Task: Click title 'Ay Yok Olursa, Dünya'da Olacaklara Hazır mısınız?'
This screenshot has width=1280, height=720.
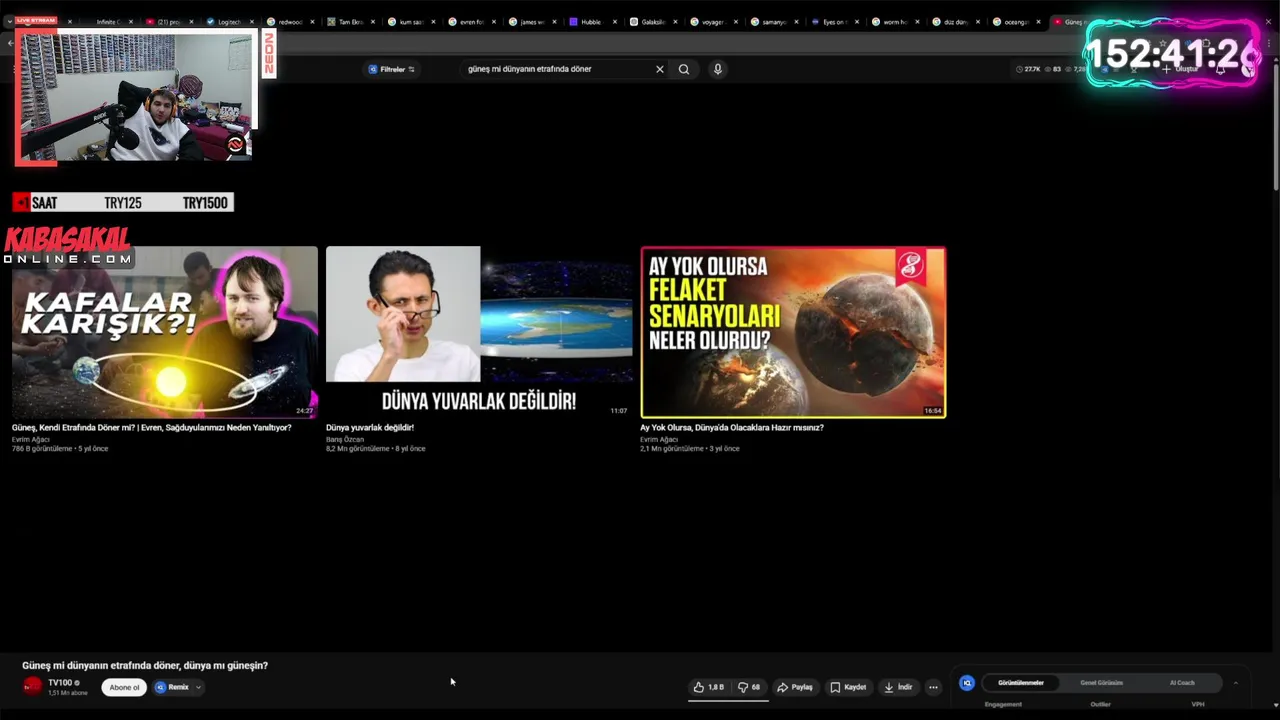Action: pos(732,427)
